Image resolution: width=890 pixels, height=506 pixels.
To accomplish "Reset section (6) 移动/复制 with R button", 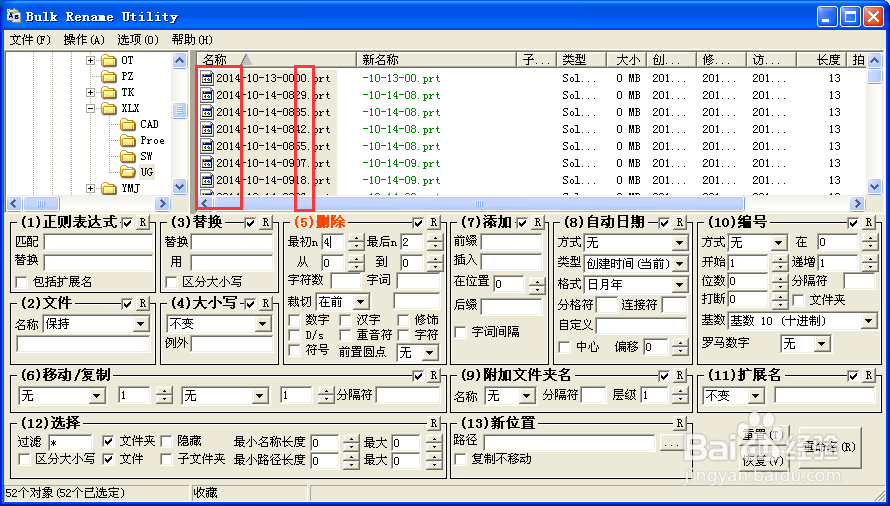I will tap(434, 375).
